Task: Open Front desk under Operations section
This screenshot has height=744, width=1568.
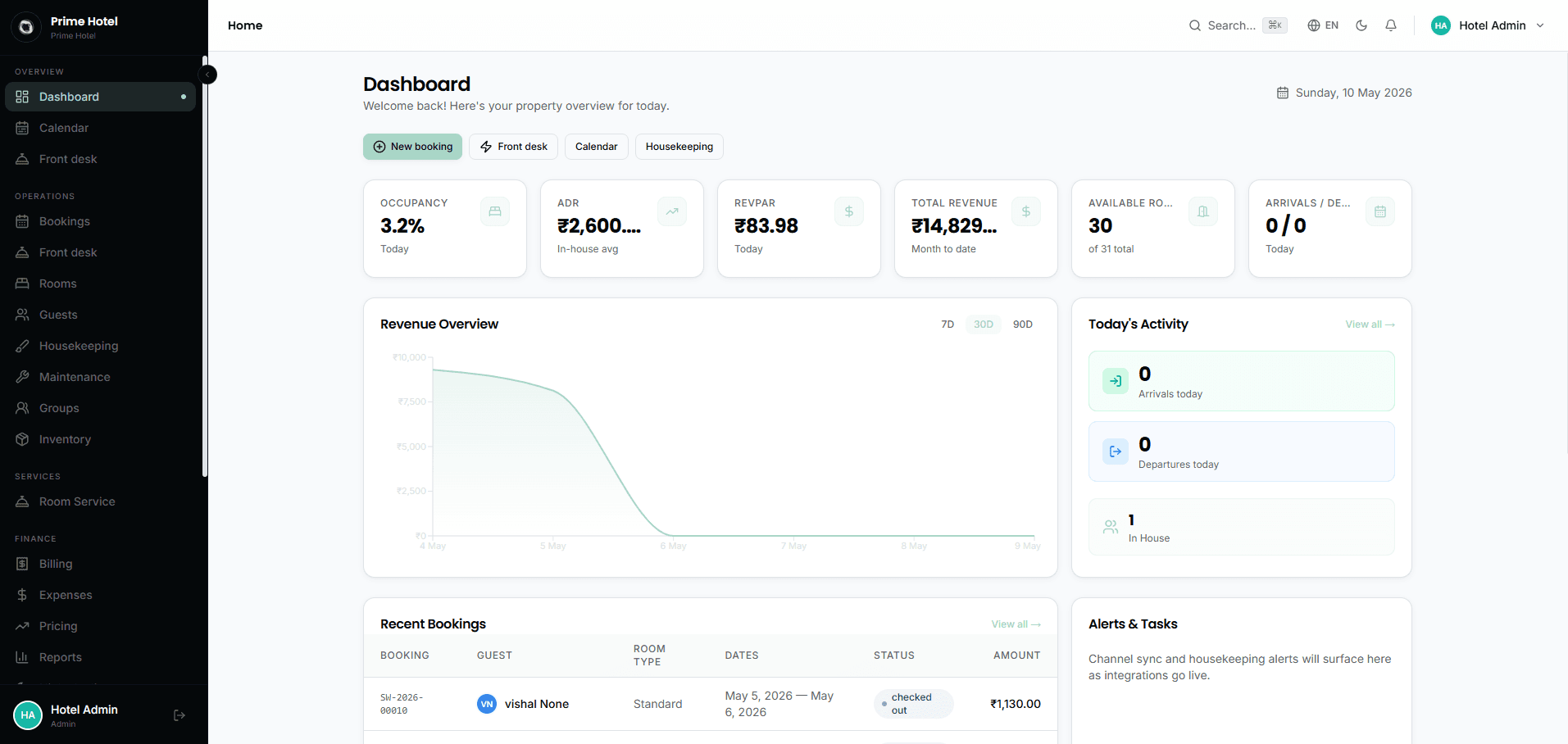Action: (100, 252)
